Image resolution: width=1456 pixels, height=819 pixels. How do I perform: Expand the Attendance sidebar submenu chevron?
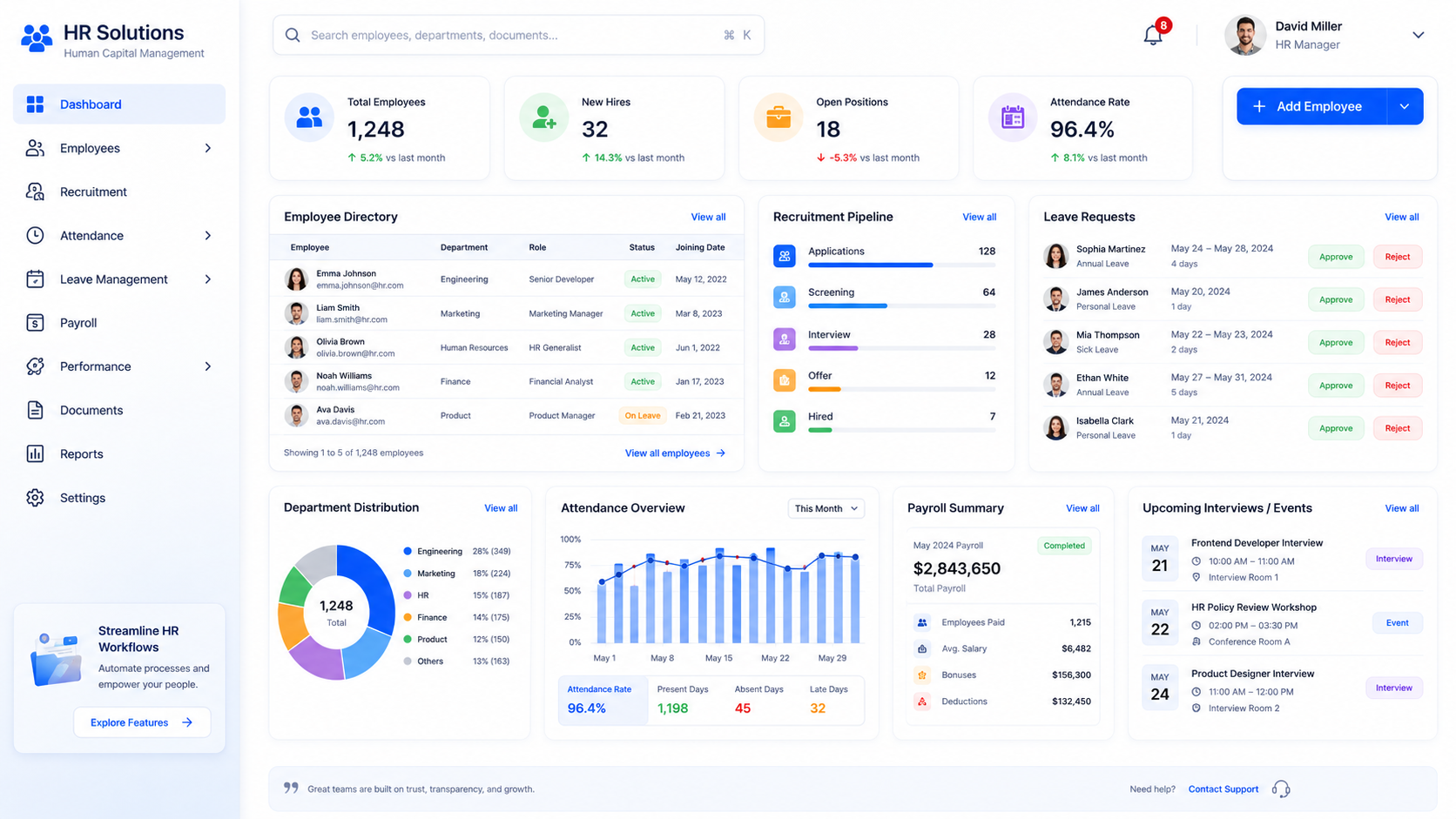207,235
